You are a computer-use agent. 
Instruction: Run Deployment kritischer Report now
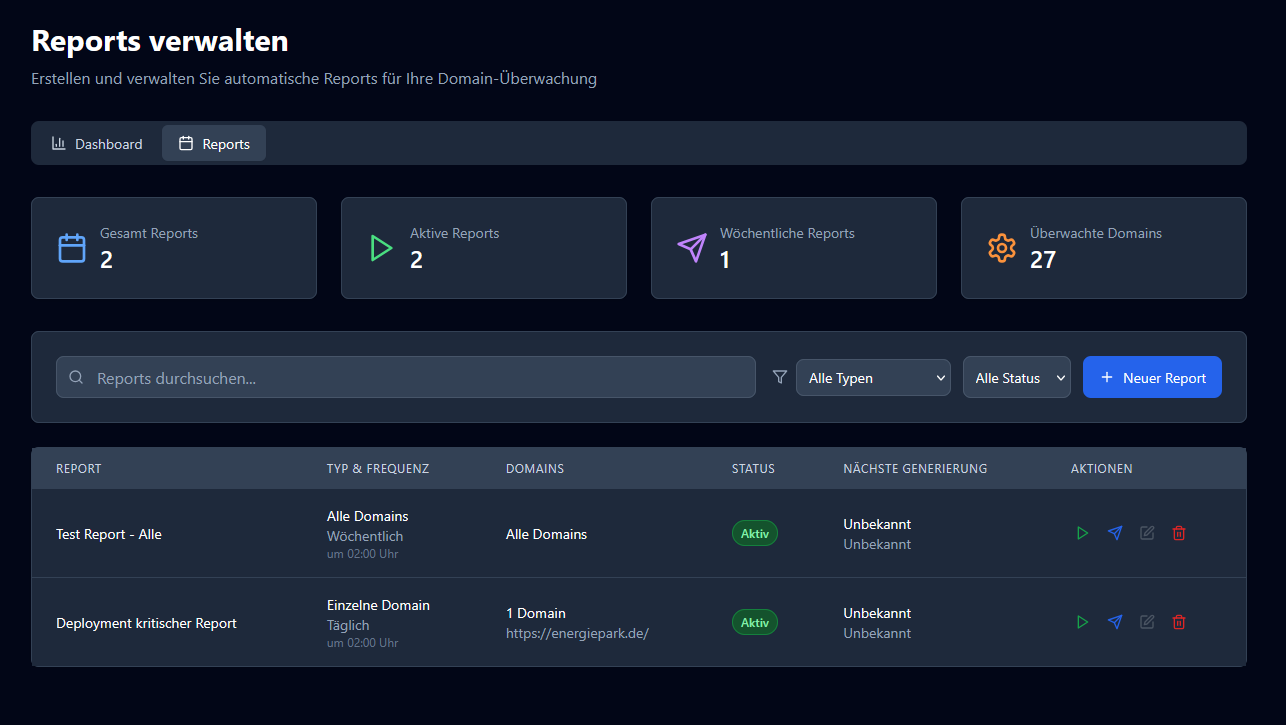point(1082,623)
